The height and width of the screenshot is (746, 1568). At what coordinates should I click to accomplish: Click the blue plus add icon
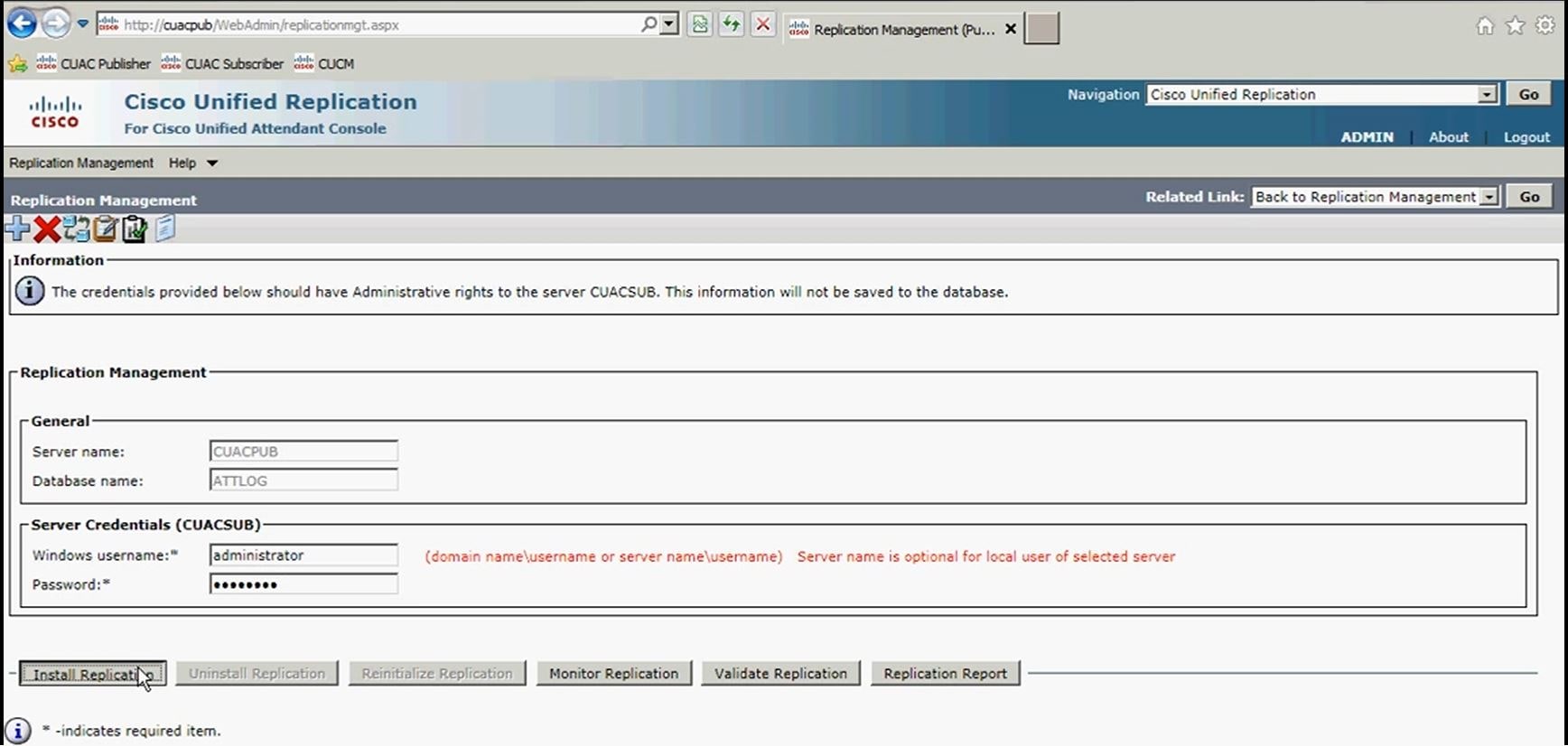pyautogui.click(x=17, y=229)
